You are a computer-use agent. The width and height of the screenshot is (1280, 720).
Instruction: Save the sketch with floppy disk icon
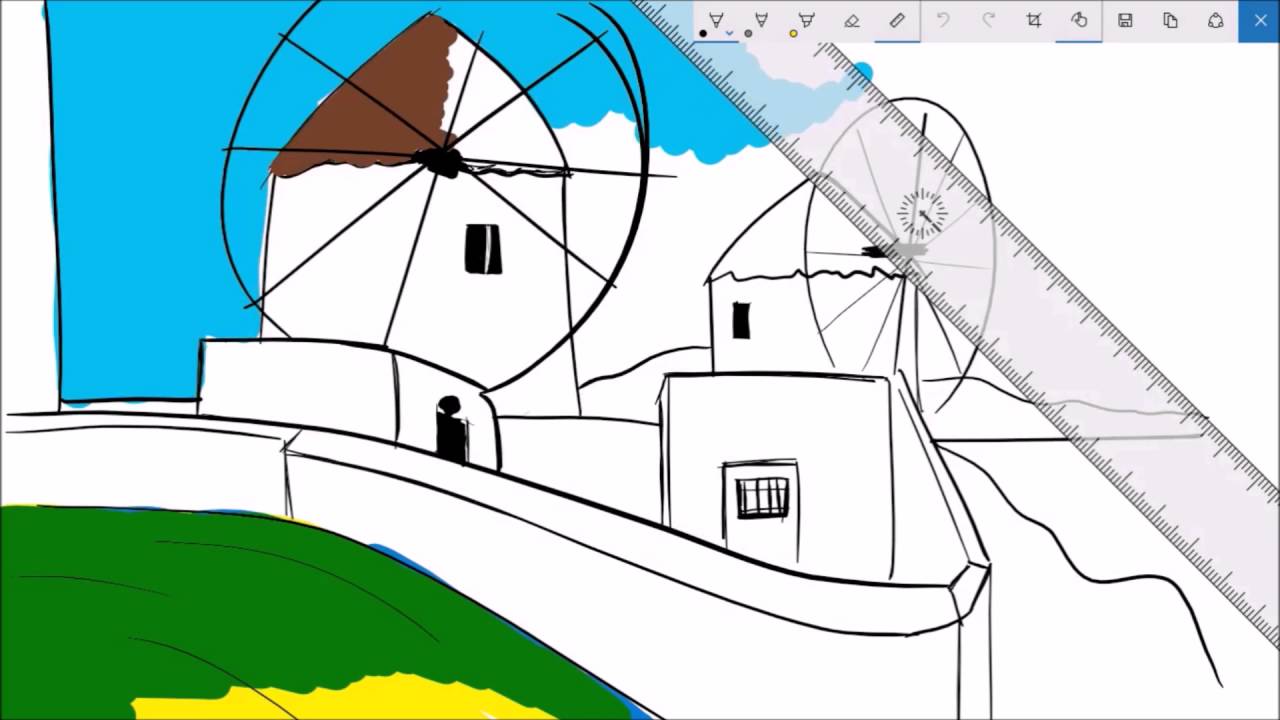point(1125,21)
